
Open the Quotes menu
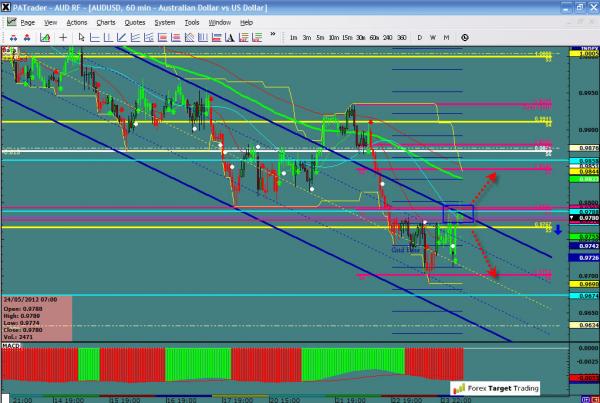[135, 22]
